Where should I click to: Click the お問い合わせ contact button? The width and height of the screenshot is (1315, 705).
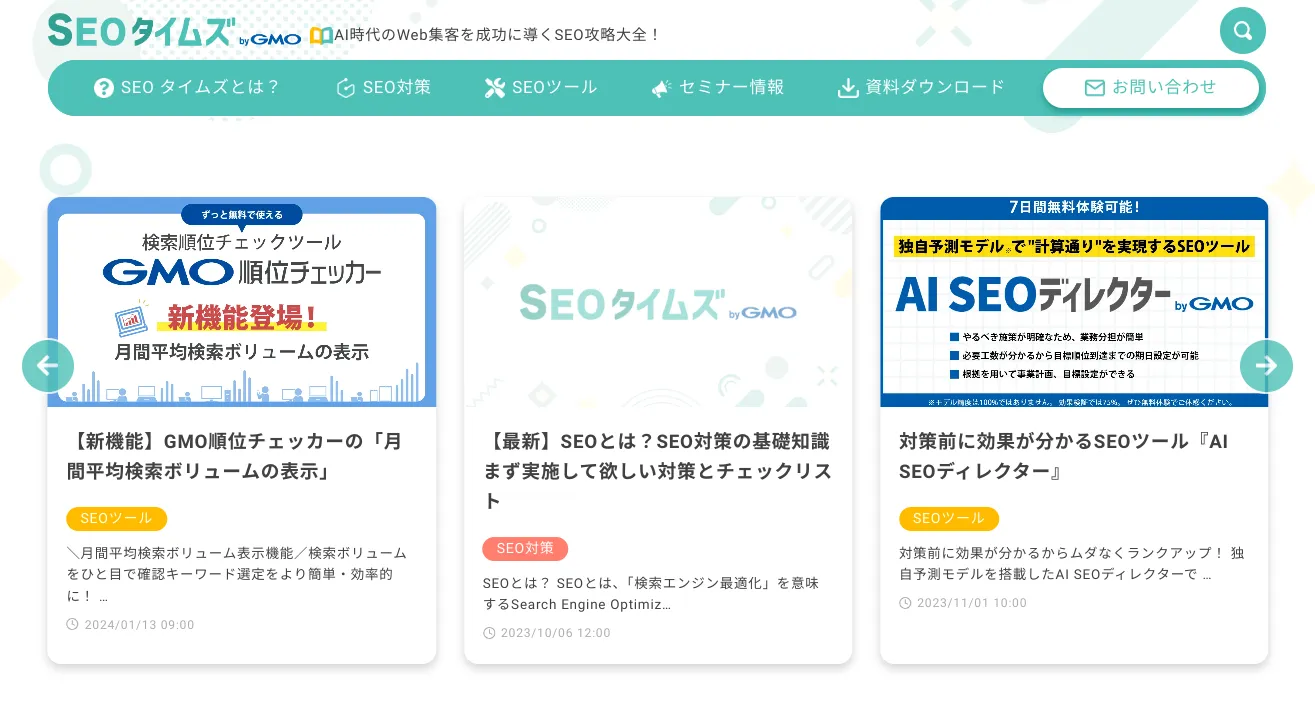click(1152, 87)
